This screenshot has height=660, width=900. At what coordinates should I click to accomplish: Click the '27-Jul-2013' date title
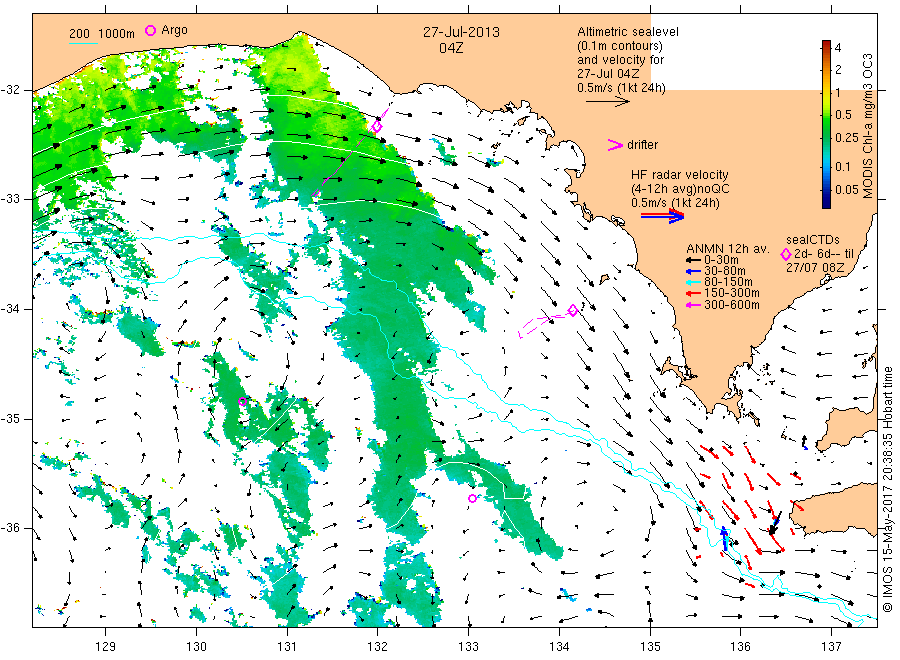[x=461, y=32]
